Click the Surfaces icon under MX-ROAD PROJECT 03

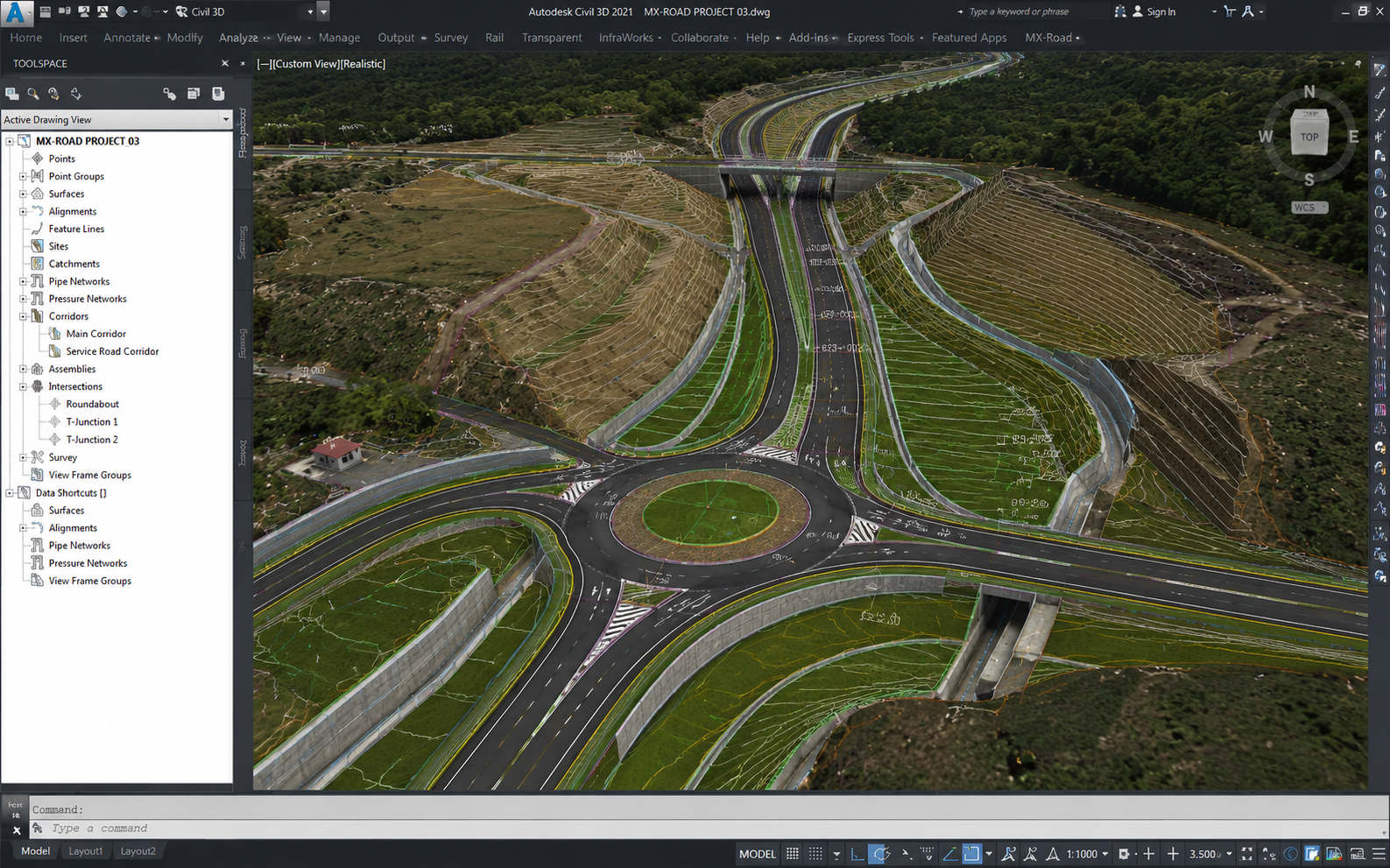point(38,194)
